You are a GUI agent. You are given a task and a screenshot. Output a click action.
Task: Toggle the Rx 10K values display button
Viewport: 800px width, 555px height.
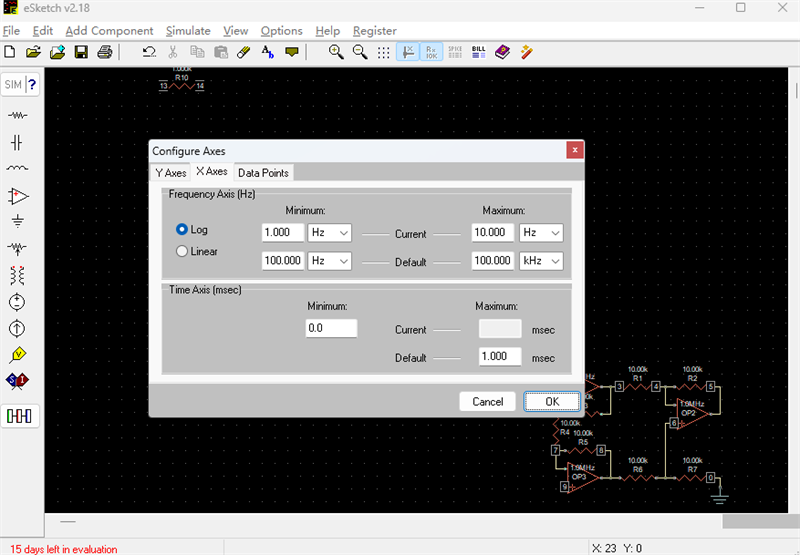pos(432,52)
